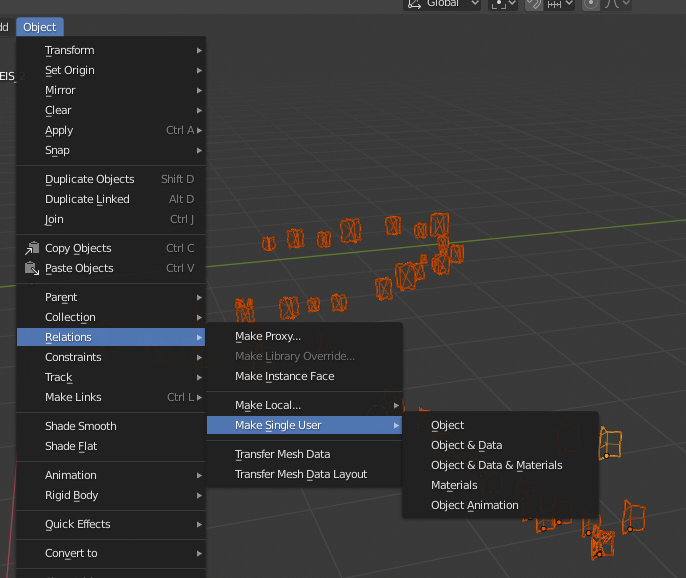Open the Quick Effects submenu

(111, 524)
